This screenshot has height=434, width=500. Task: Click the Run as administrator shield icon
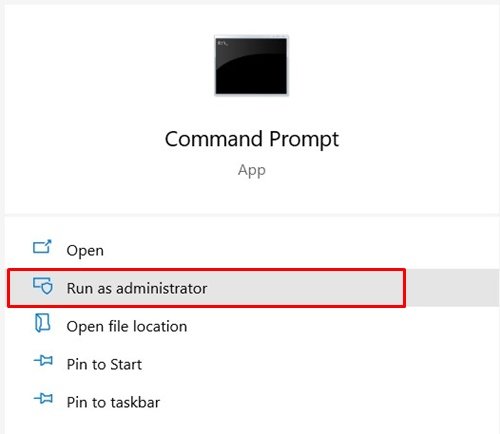click(x=43, y=286)
